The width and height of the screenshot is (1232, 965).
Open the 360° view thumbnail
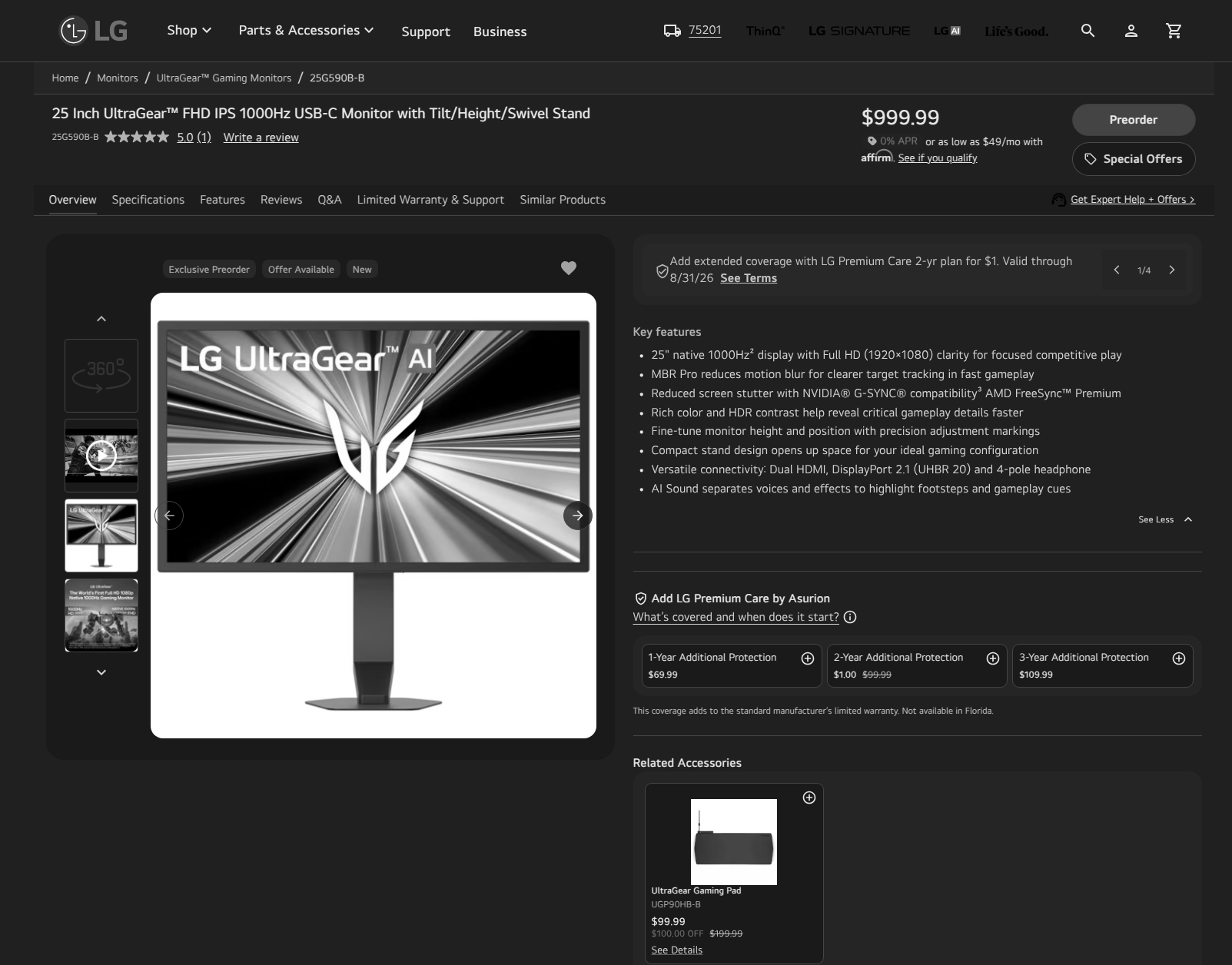pyautogui.click(x=101, y=376)
